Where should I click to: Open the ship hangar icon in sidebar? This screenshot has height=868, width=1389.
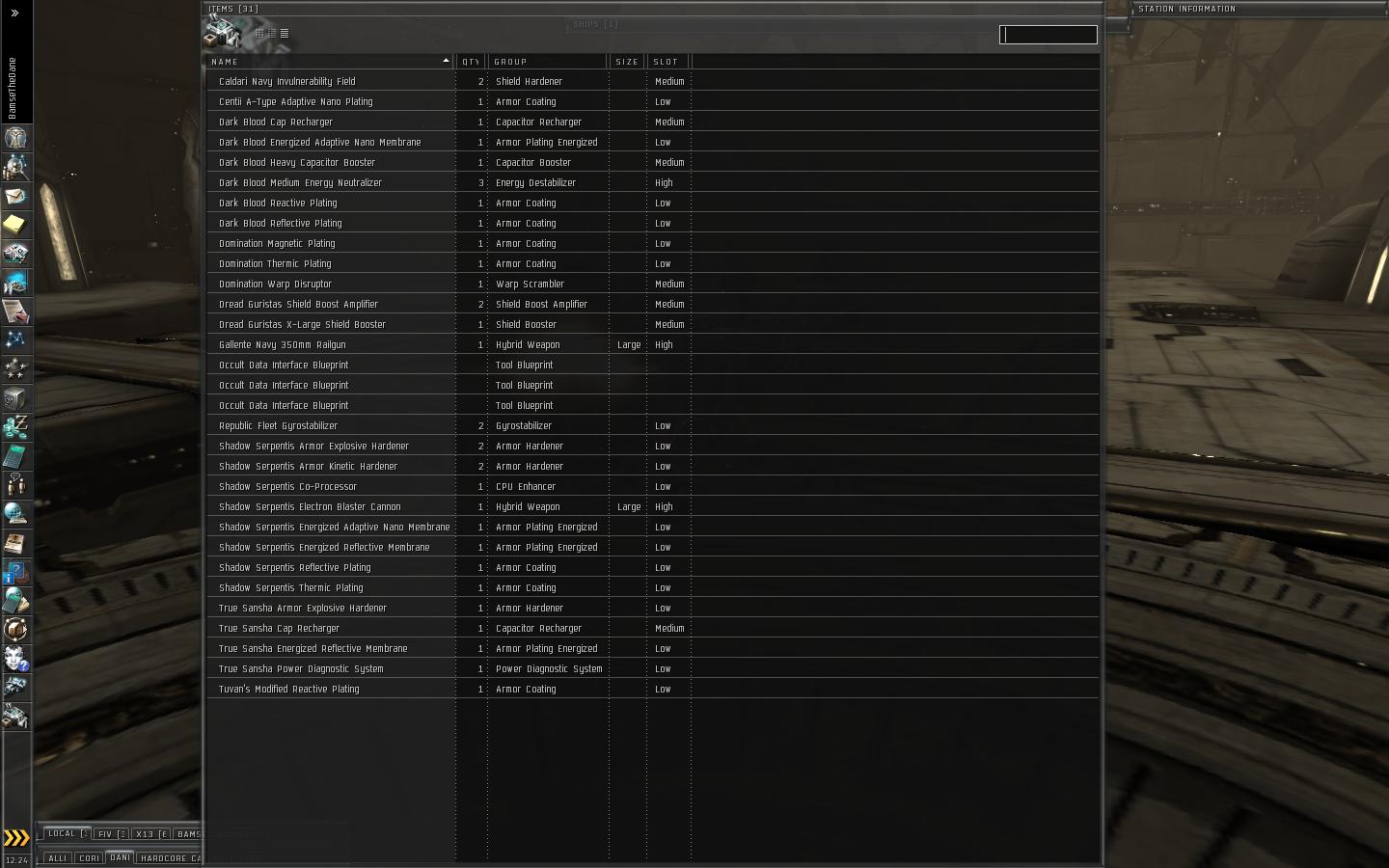point(16,688)
